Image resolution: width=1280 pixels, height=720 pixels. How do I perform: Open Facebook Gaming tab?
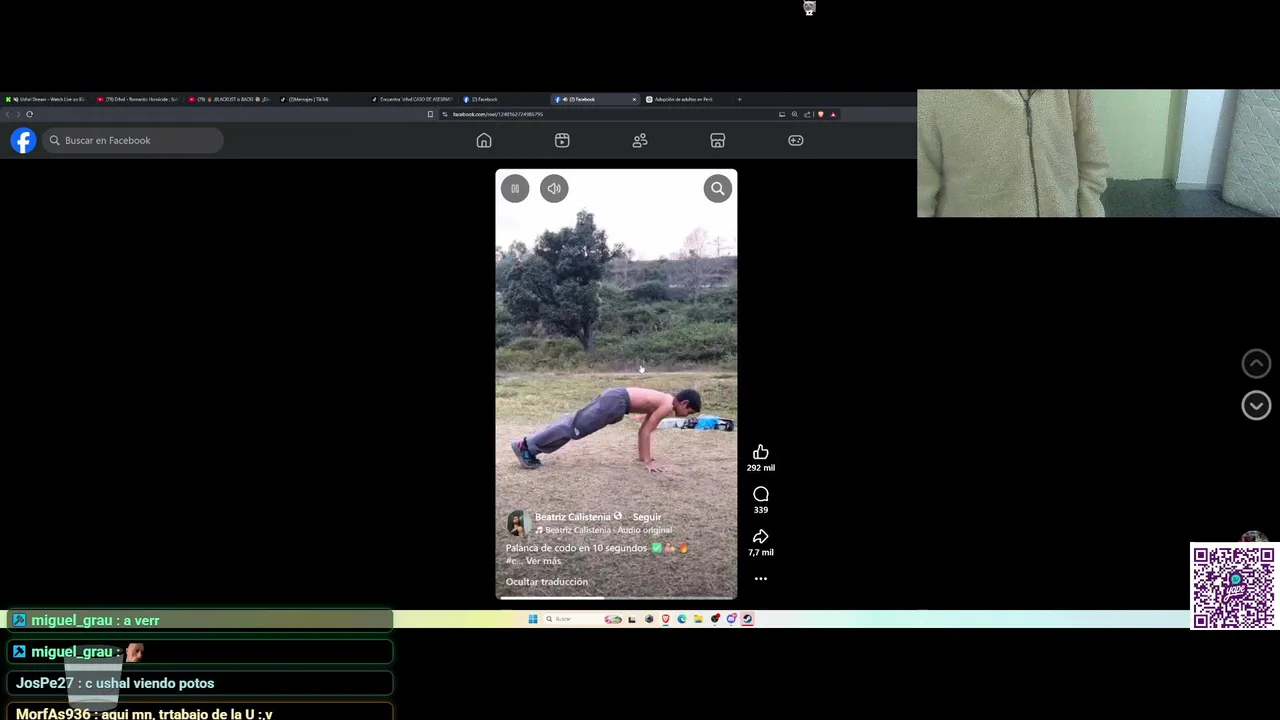796,141
